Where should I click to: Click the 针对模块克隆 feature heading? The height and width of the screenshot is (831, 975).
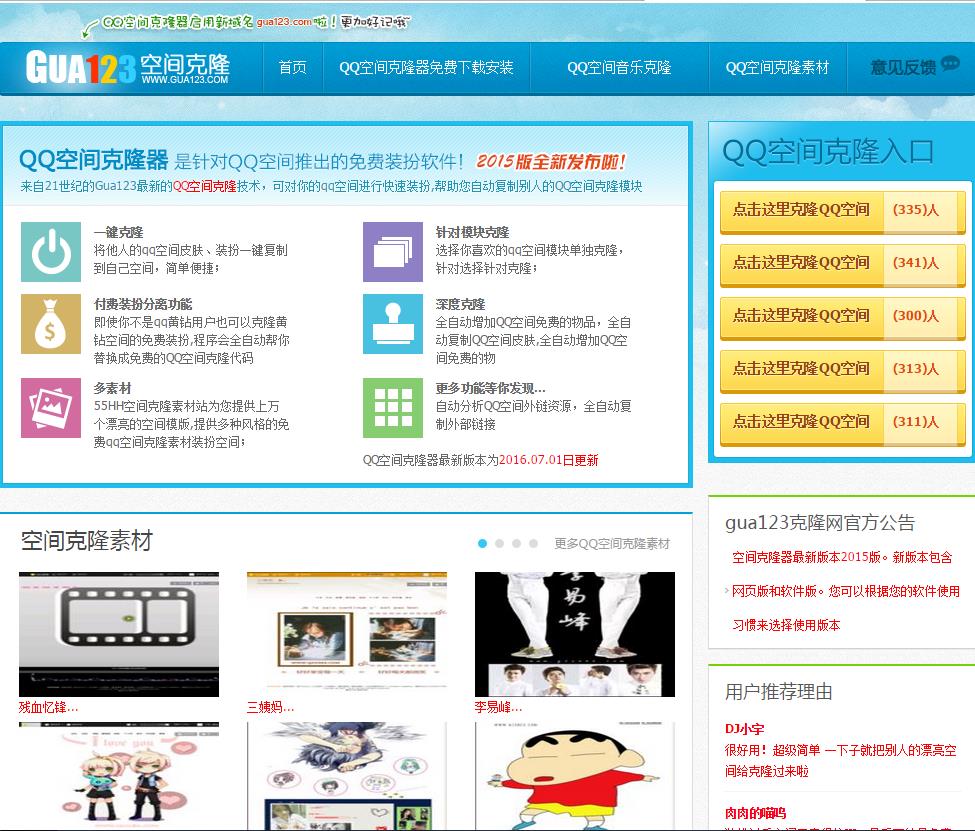(472, 232)
